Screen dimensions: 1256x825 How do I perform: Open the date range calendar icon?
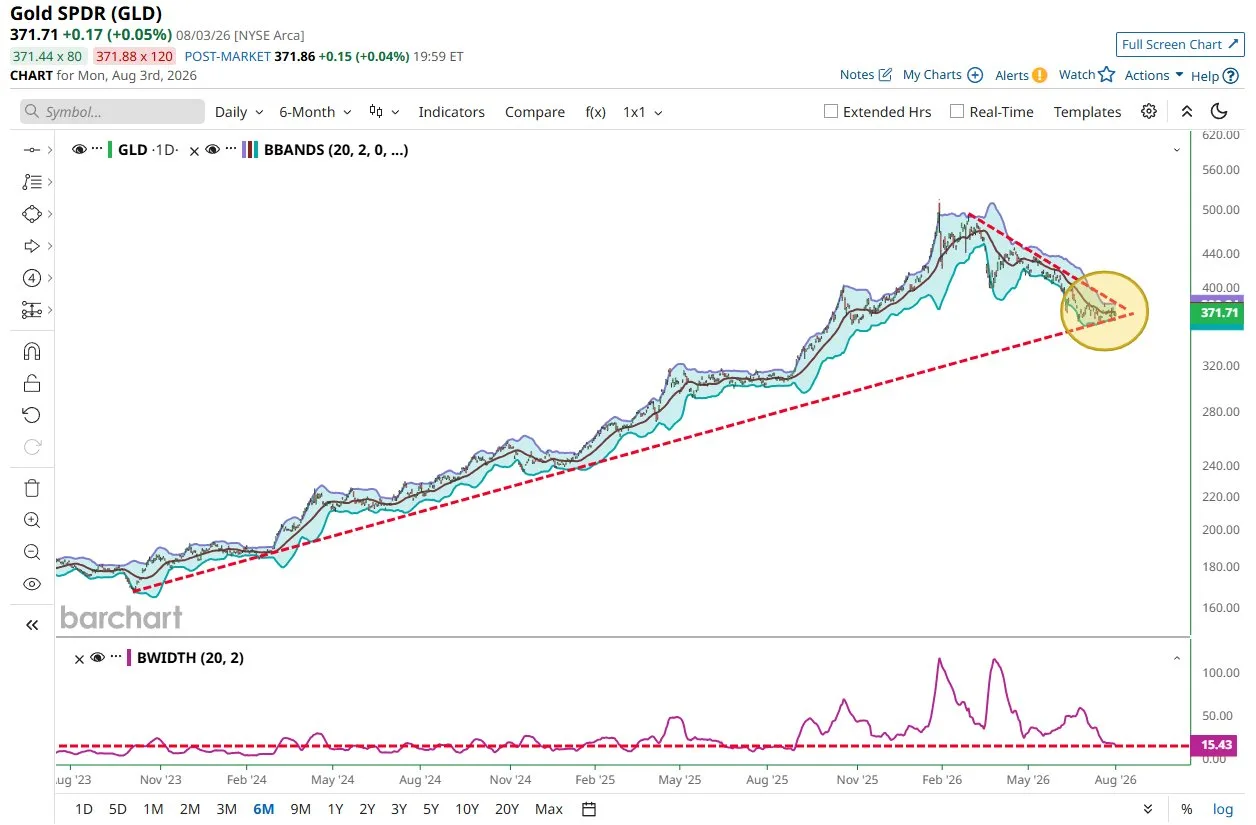click(x=589, y=809)
